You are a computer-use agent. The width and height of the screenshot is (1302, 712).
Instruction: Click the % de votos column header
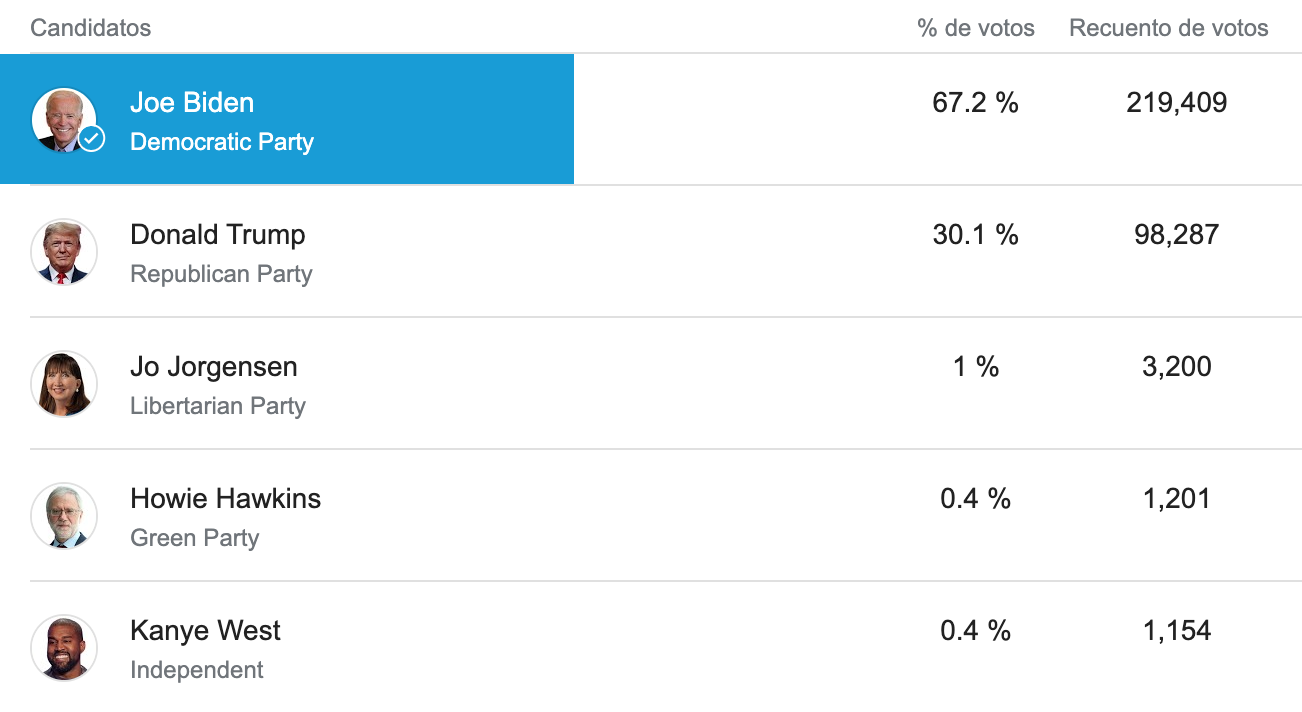tap(975, 28)
